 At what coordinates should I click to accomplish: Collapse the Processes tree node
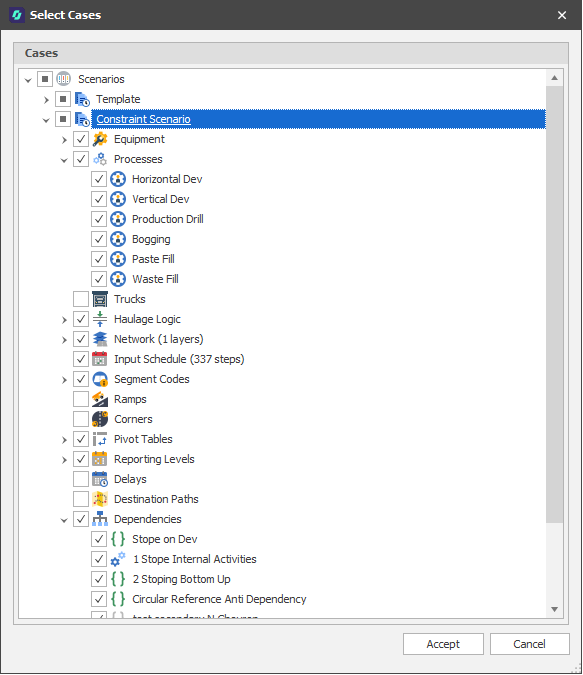[x=64, y=160]
